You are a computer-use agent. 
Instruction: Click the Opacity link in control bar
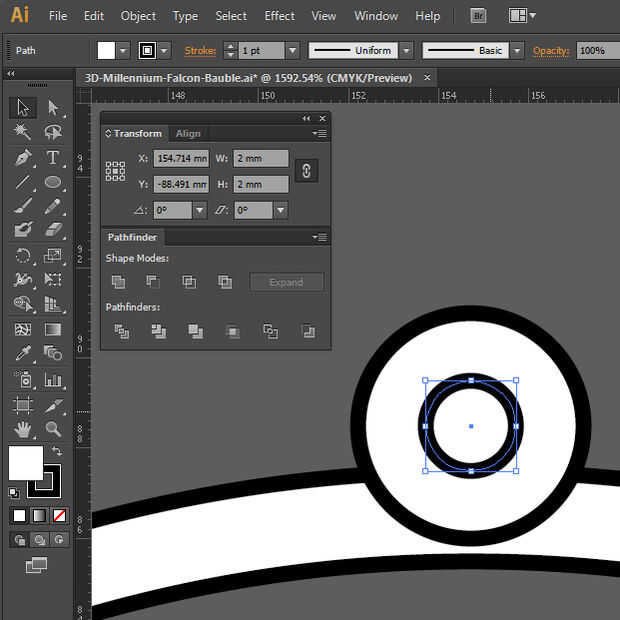[550, 50]
